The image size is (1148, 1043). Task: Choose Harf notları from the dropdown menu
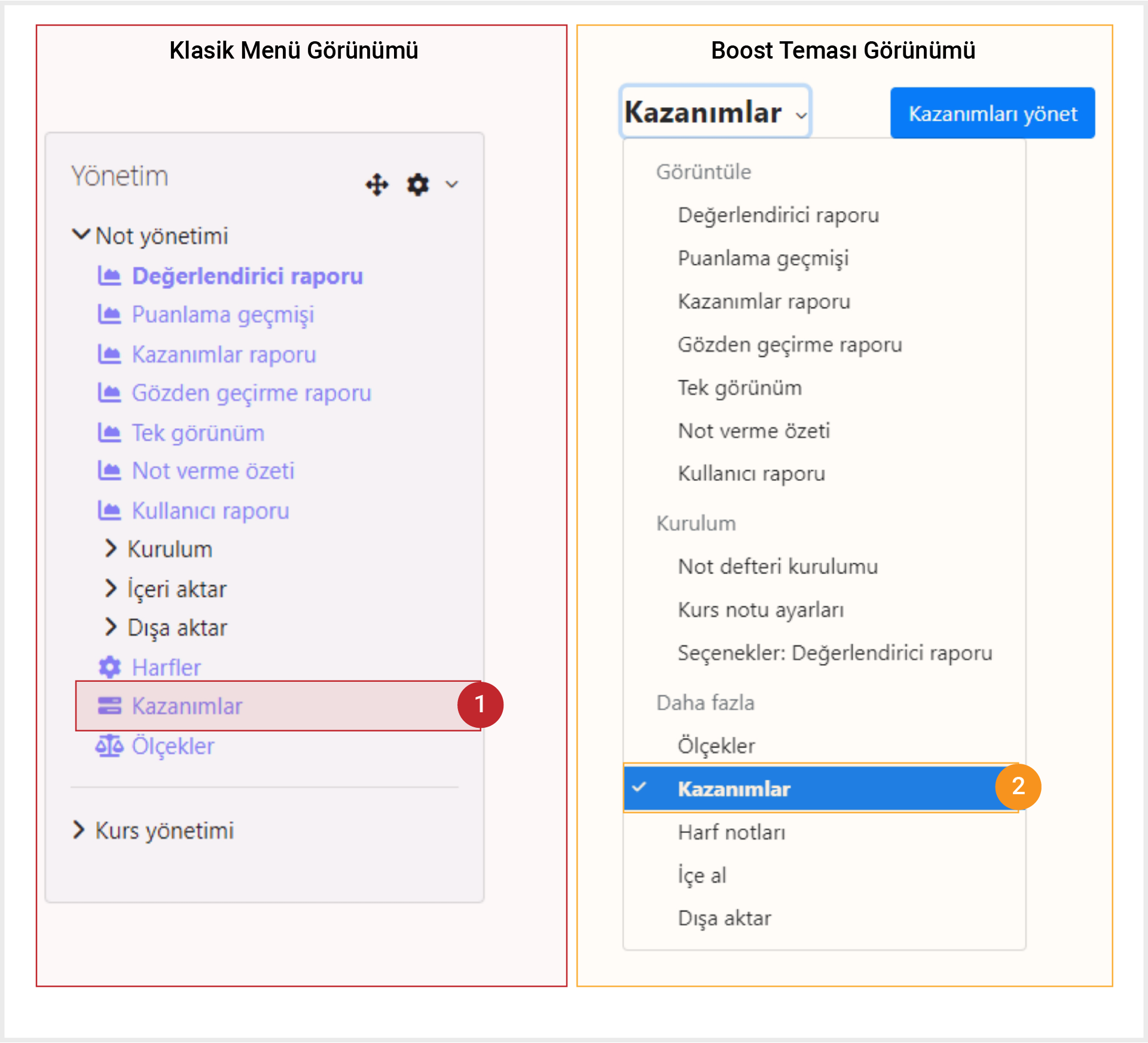[x=732, y=832]
